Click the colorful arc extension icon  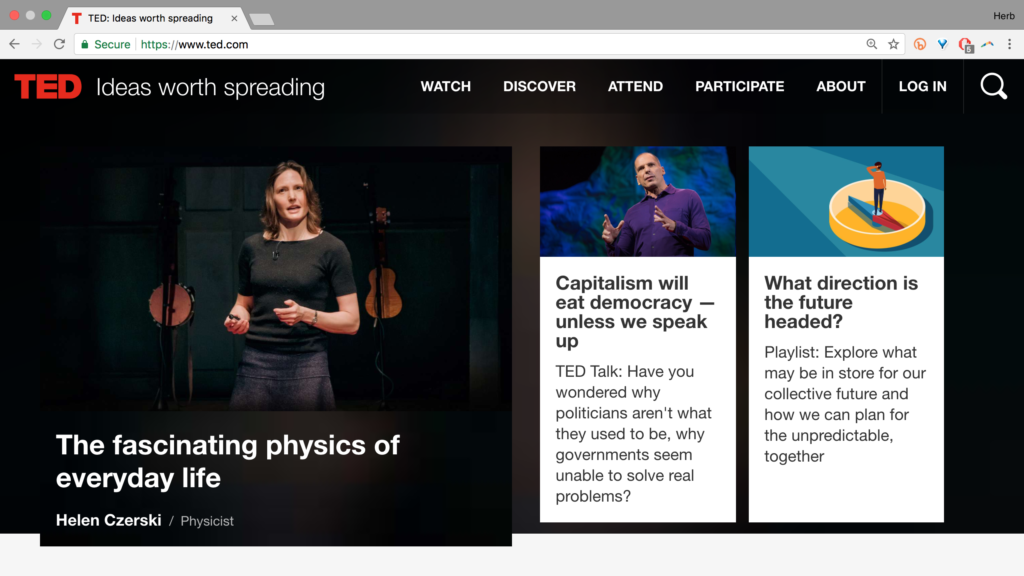tap(987, 44)
